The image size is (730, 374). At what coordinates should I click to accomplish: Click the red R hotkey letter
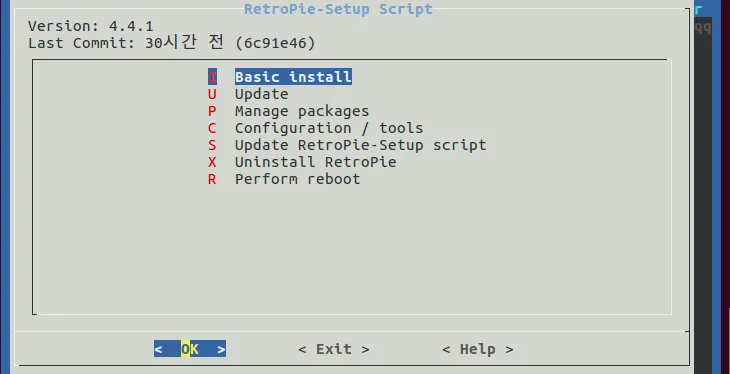212,179
